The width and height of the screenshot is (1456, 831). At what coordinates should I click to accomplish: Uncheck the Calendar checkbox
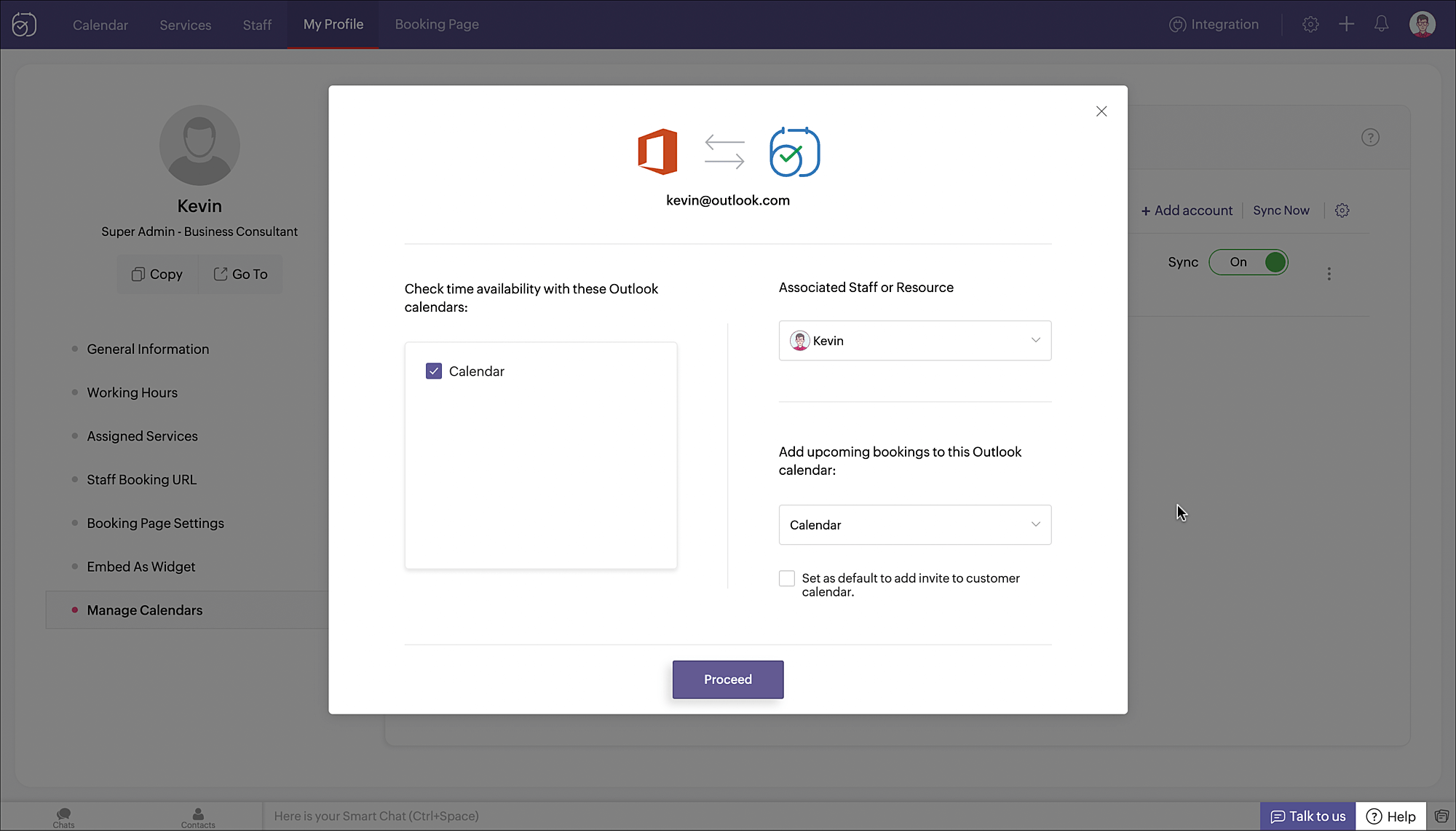tap(434, 371)
